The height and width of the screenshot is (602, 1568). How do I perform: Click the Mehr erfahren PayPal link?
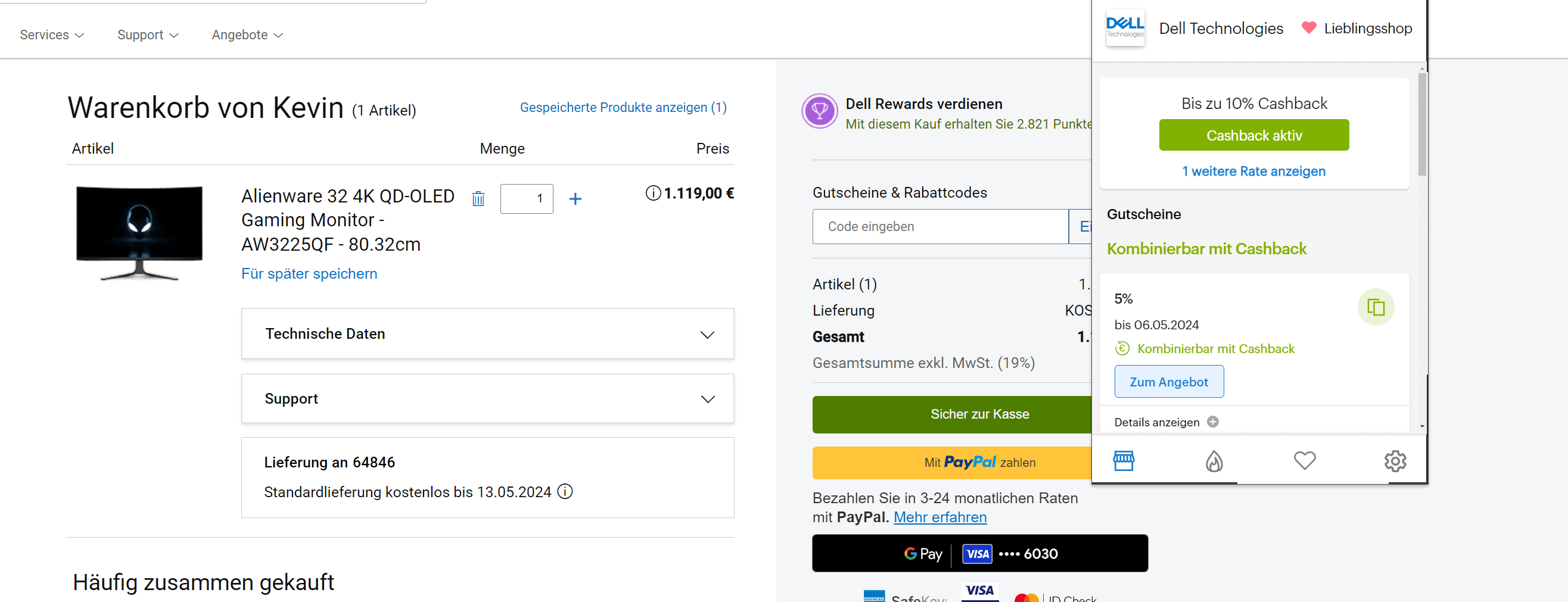pyautogui.click(x=940, y=517)
